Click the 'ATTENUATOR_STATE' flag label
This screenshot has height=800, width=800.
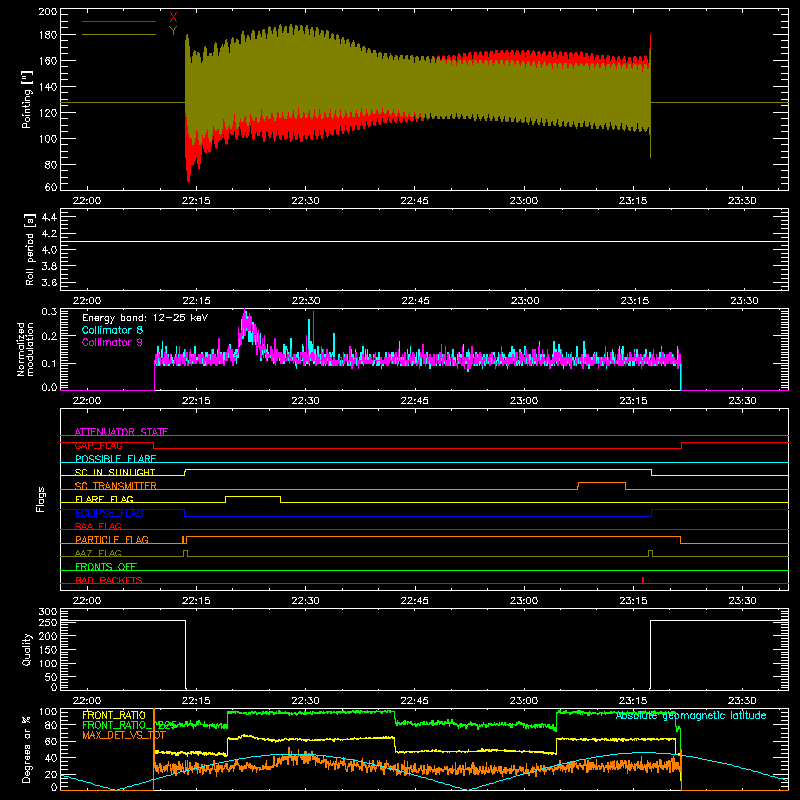(x=121, y=432)
